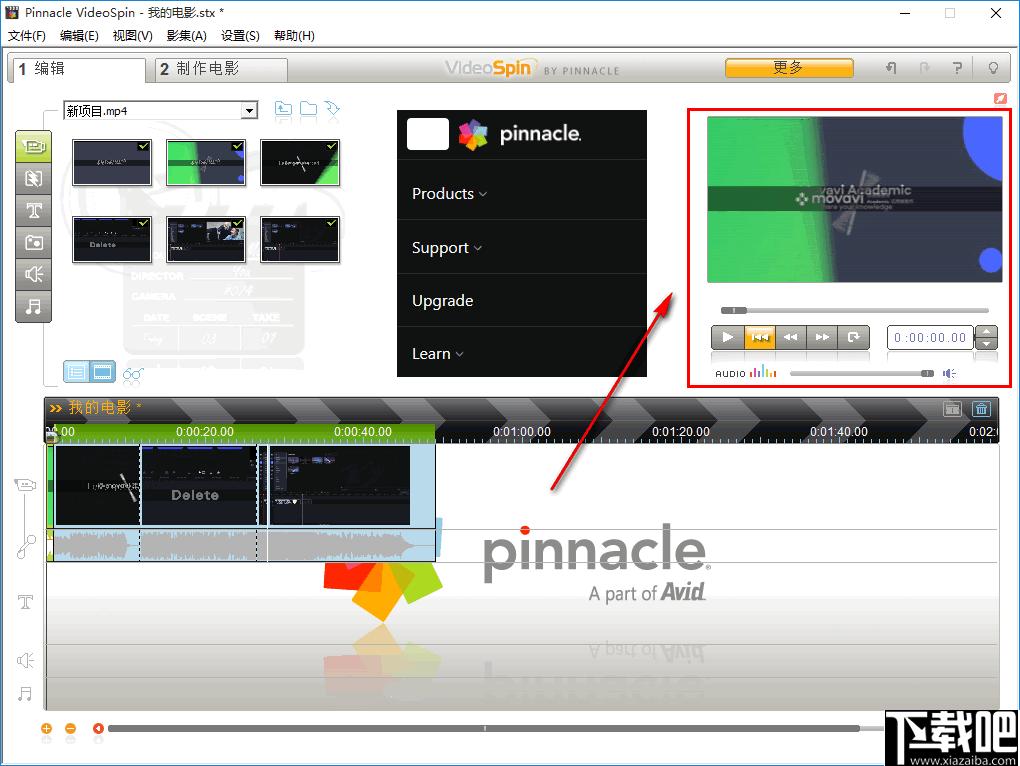Open the 影集(A) menu

click(x=187, y=36)
